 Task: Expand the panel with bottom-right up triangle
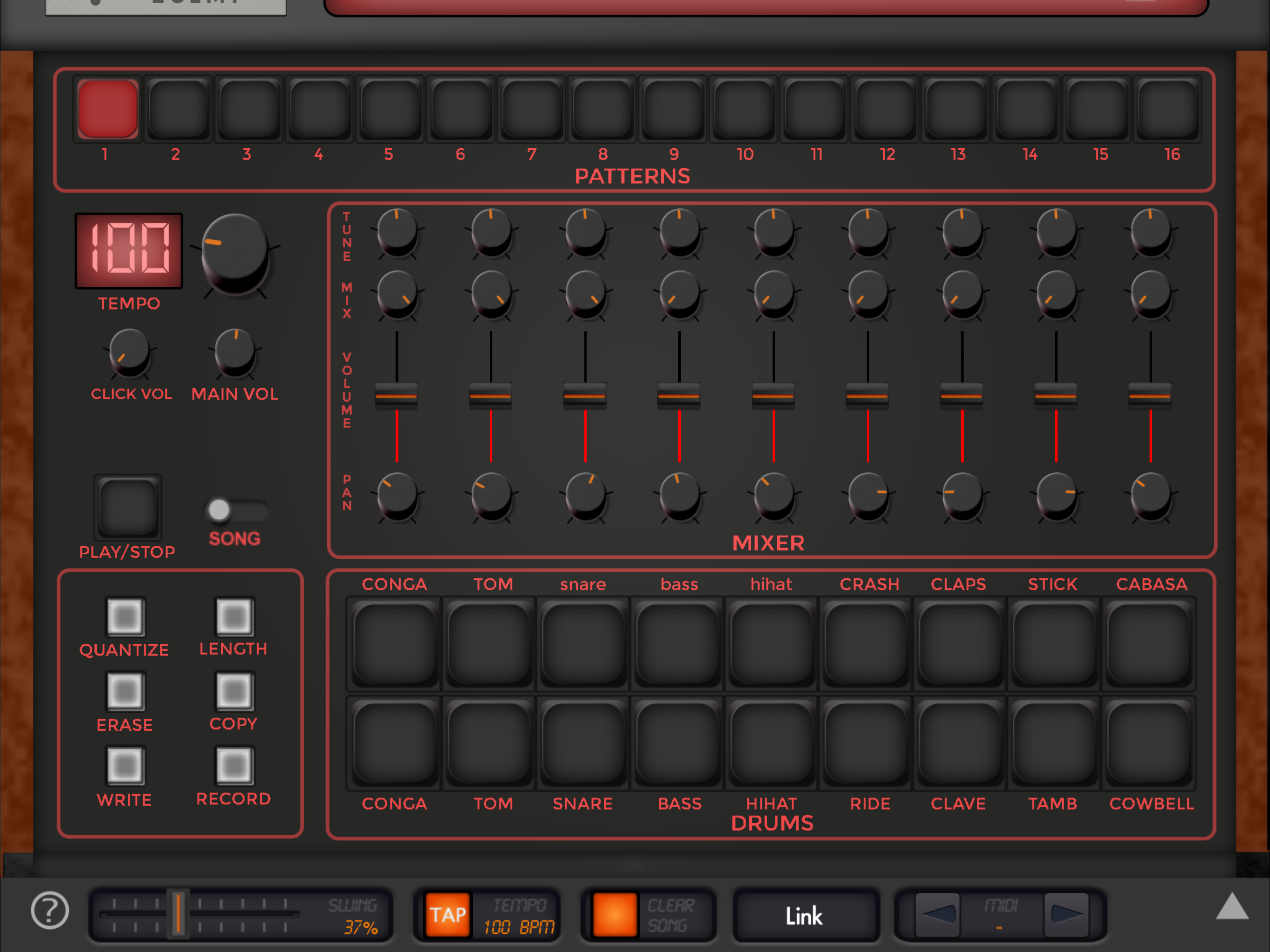coord(1232,907)
